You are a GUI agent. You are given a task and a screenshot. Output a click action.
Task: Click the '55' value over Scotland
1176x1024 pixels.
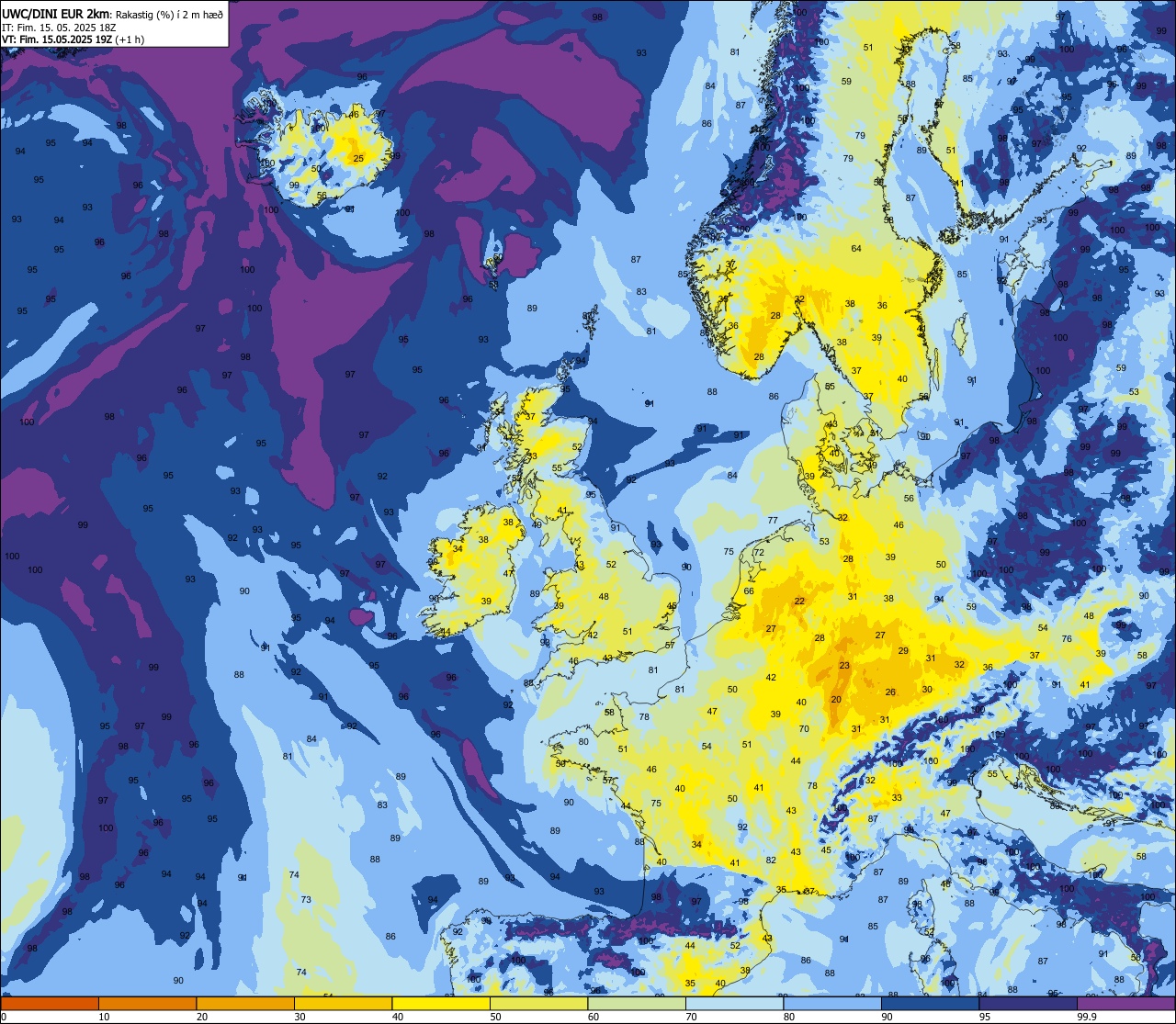click(x=558, y=468)
